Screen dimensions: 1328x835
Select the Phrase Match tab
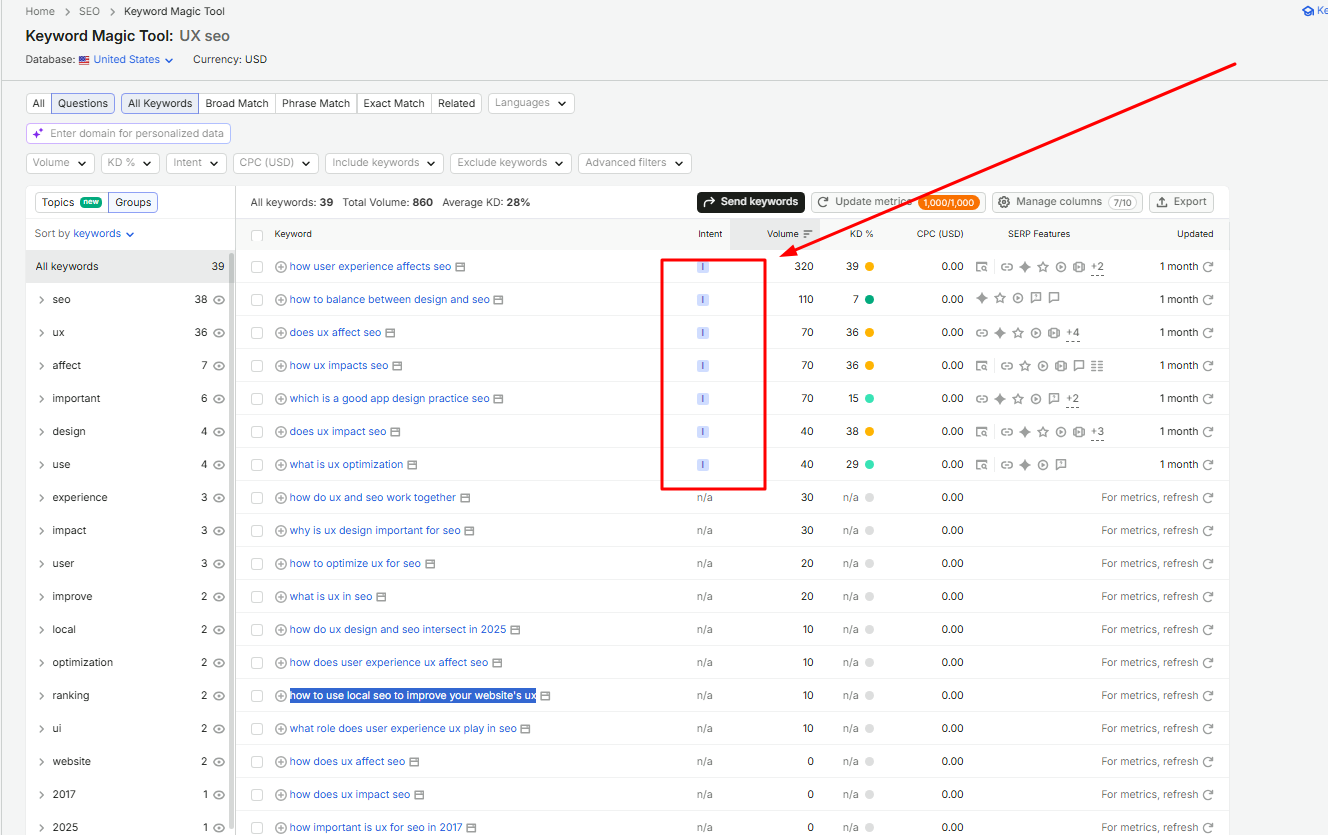(316, 103)
